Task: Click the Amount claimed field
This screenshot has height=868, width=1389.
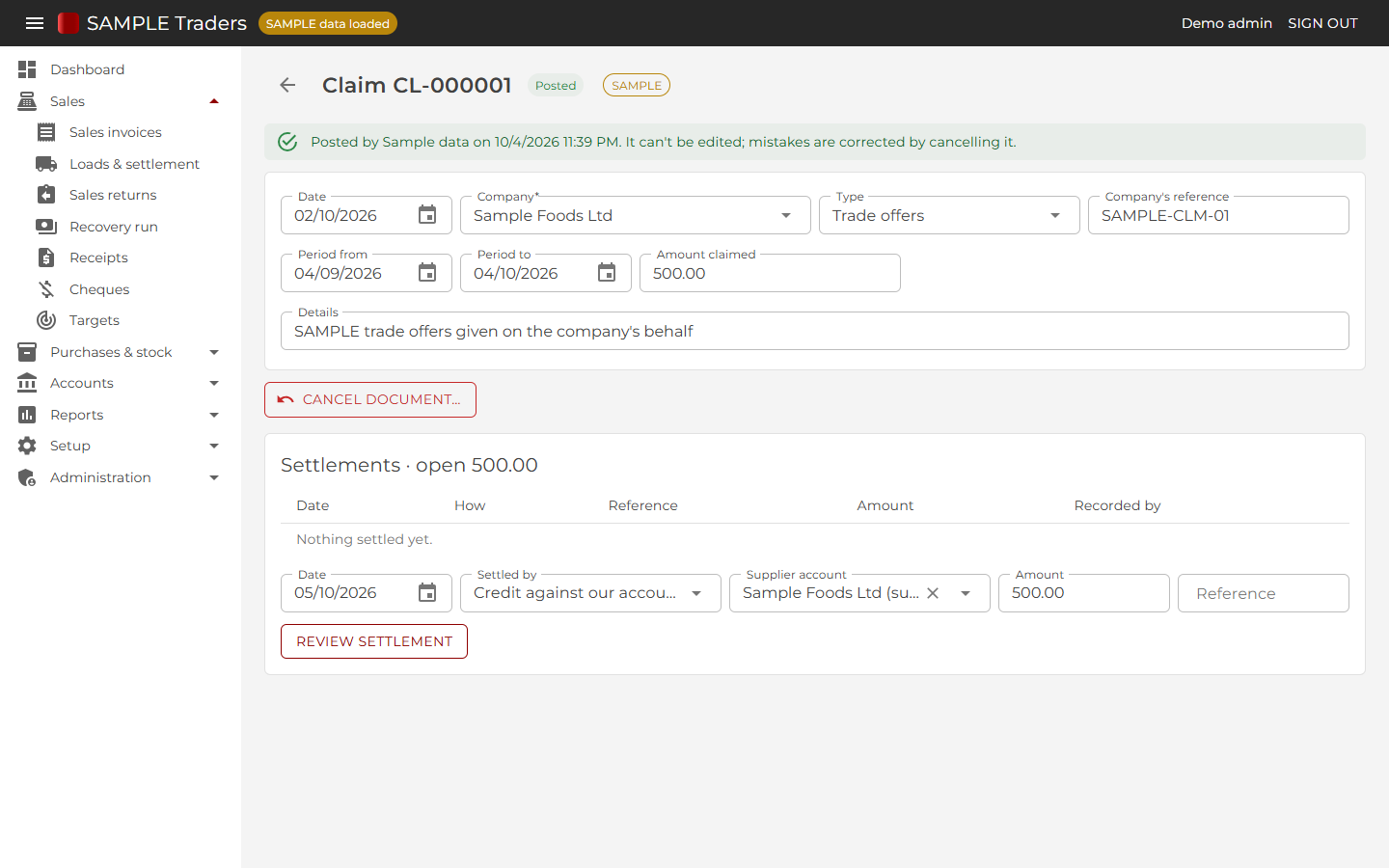Action: [x=770, y=273]
